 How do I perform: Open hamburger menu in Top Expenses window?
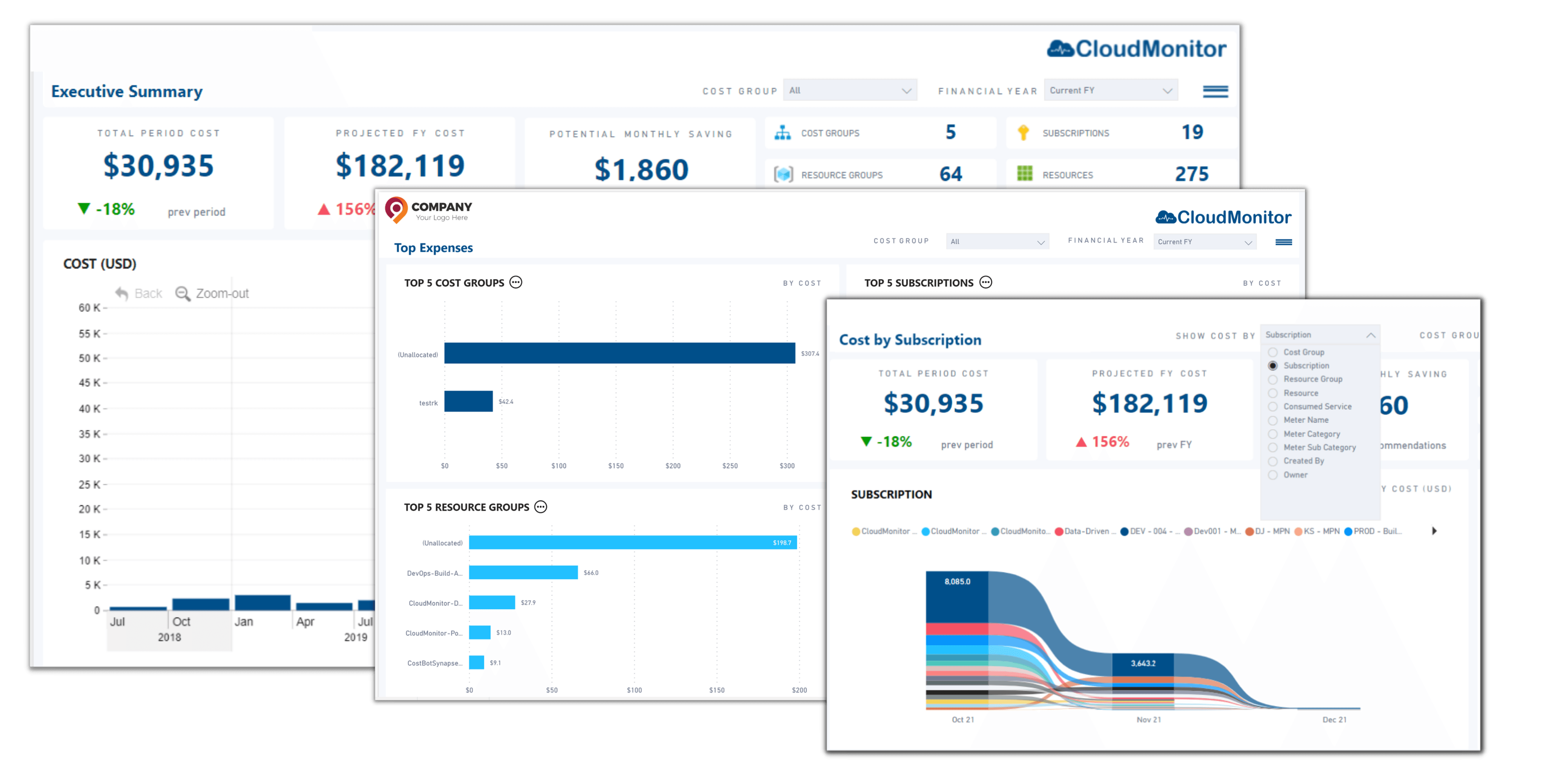pyautogui.click(x=1283, y=242)
